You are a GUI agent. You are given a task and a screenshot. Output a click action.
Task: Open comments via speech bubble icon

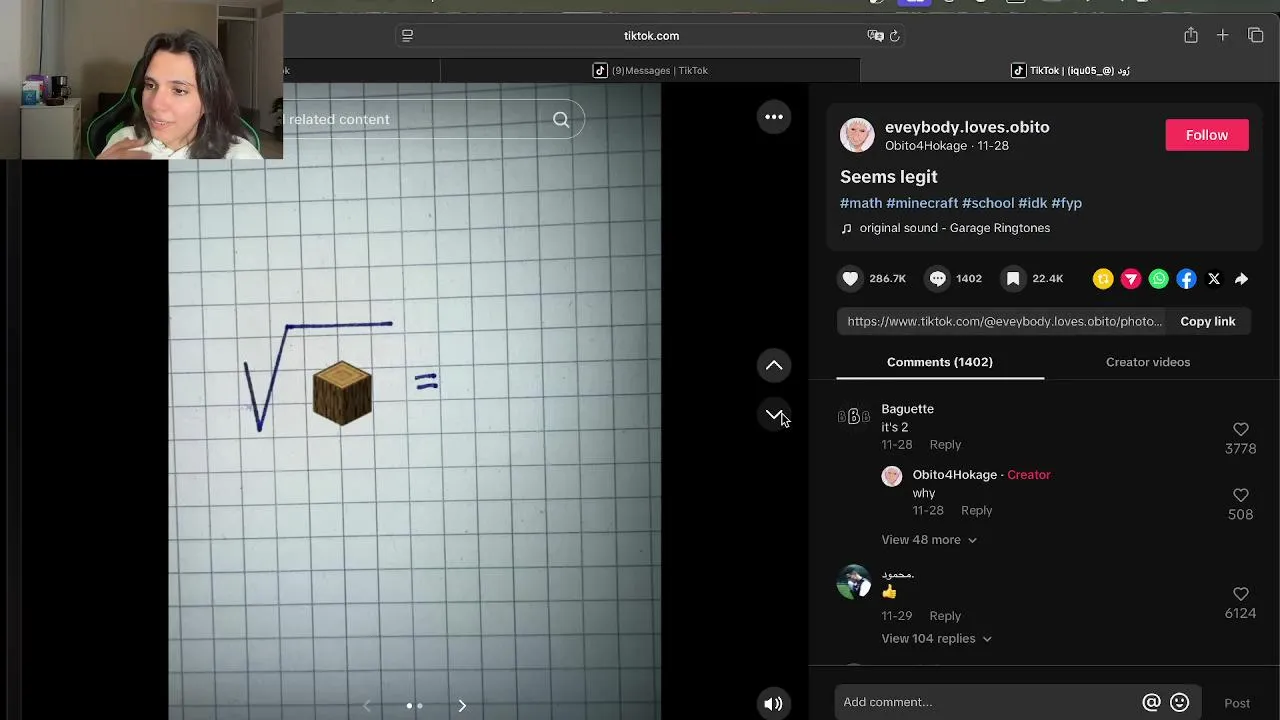[937, 279]
